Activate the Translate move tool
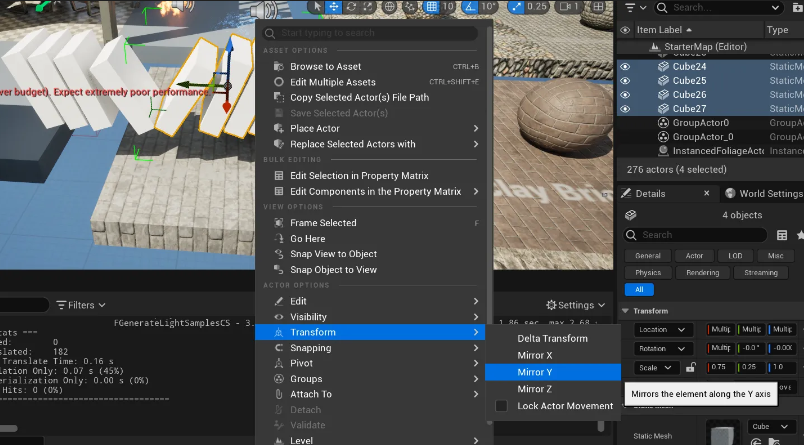 click(334, 7)
